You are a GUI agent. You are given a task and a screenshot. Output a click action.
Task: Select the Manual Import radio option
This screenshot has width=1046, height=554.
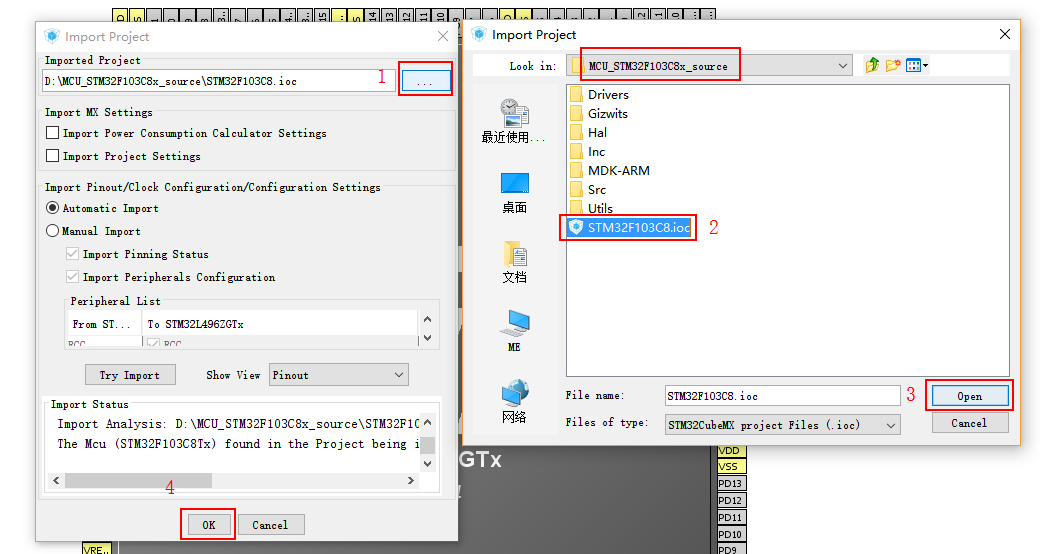53,231
